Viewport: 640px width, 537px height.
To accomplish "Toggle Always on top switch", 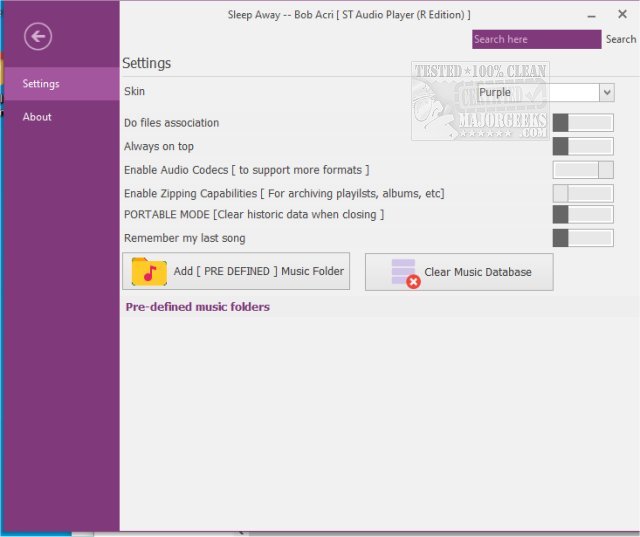I will 583,146.
